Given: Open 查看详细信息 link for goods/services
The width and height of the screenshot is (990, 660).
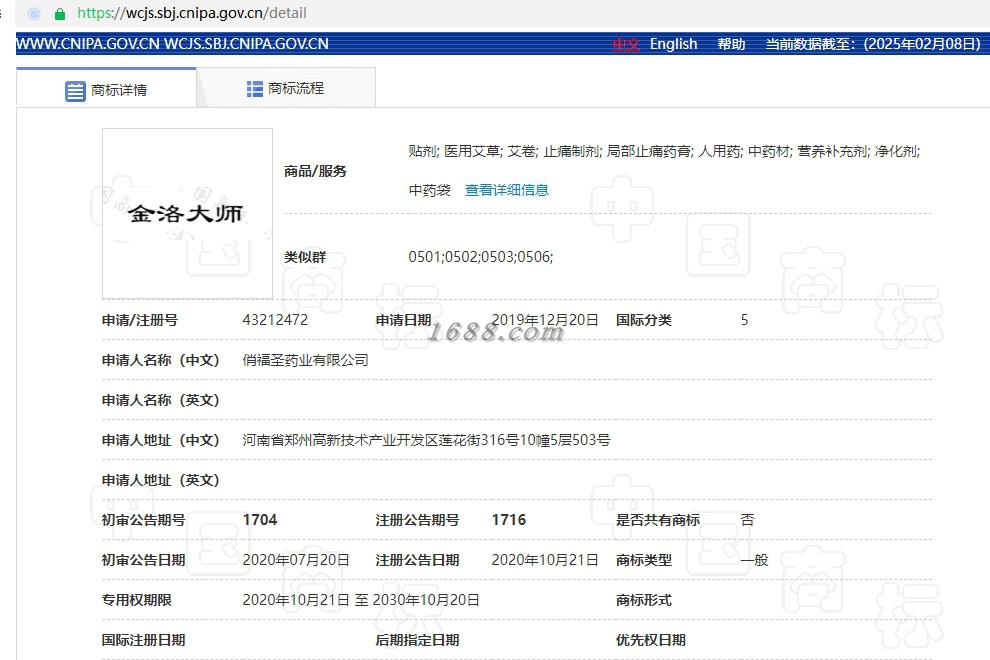Looking at the screenshot, I should 506,190.
